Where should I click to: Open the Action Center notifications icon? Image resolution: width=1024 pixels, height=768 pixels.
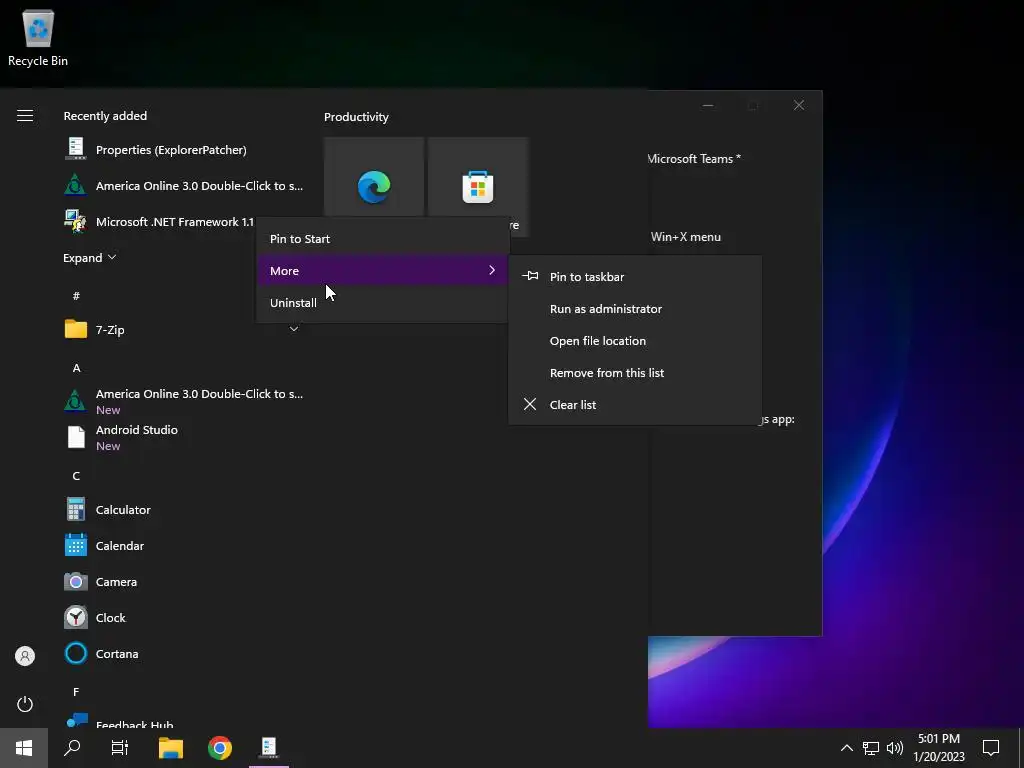[x=991, y=748]
